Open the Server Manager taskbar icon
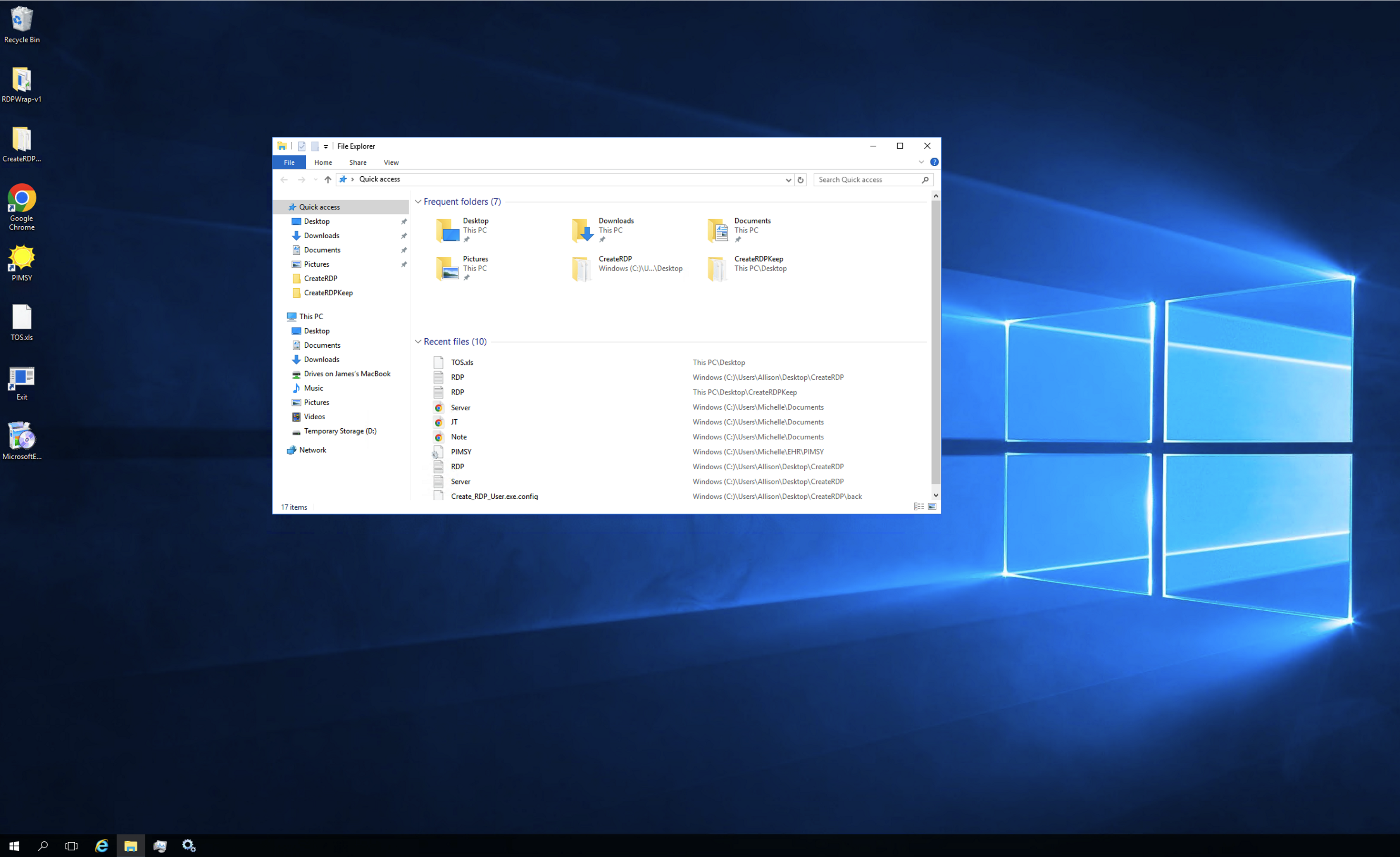Screen dimensions: 1400x857 [x=160, y=846]
